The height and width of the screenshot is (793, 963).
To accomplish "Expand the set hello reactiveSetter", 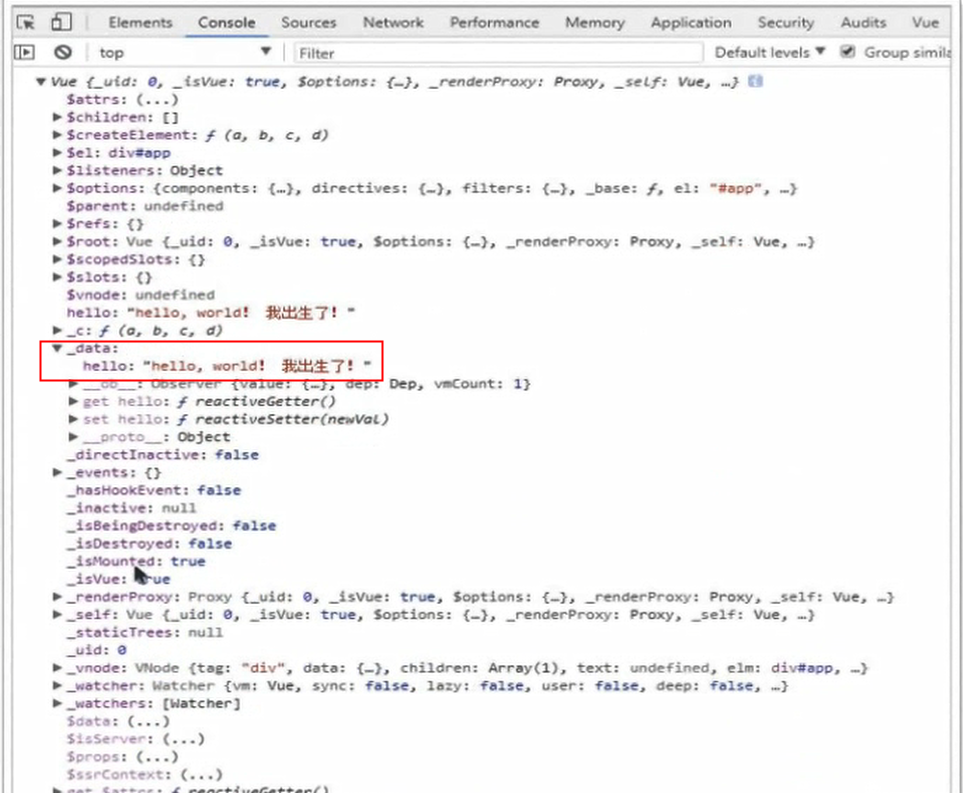I will [73, 420].
